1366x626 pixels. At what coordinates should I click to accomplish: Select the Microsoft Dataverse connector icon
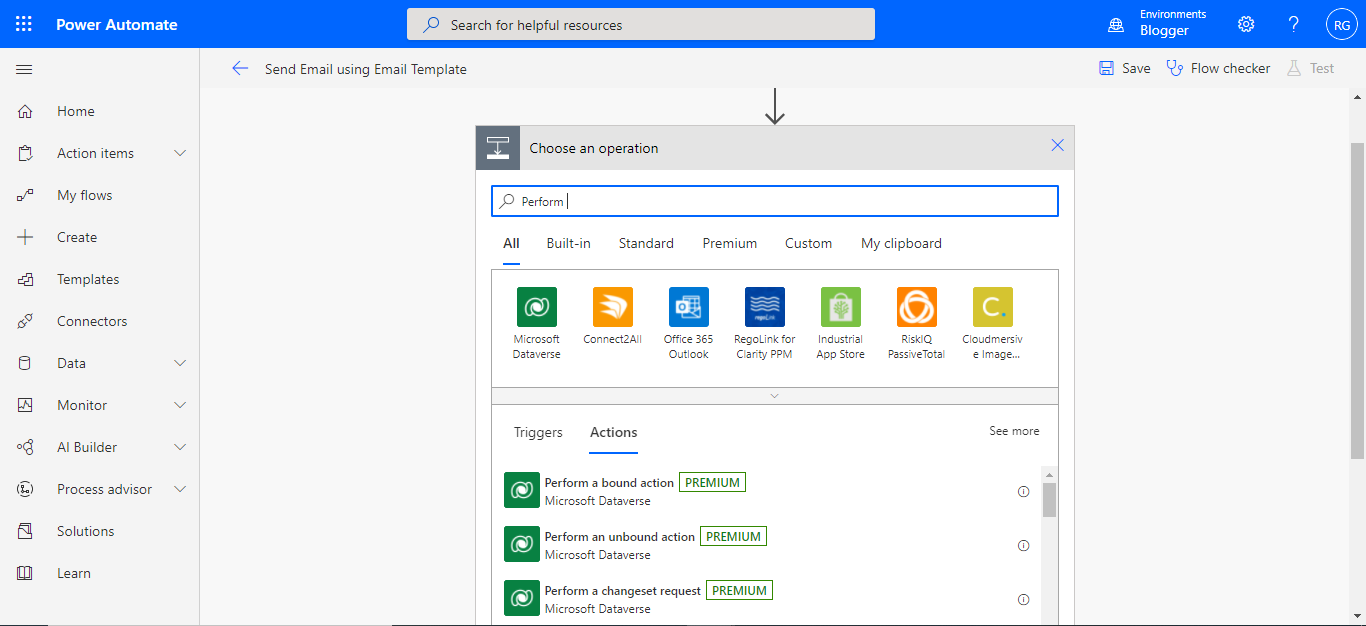point(536,307)
